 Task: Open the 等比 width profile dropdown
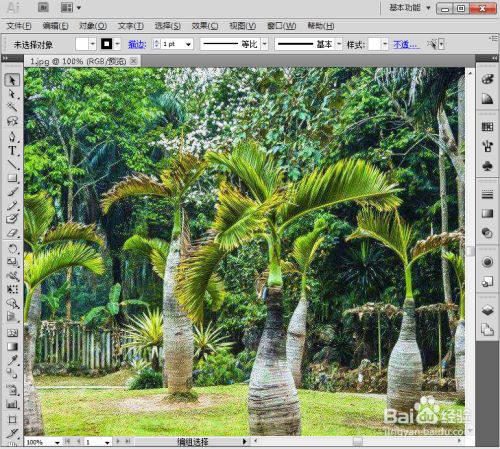point(265,44)
